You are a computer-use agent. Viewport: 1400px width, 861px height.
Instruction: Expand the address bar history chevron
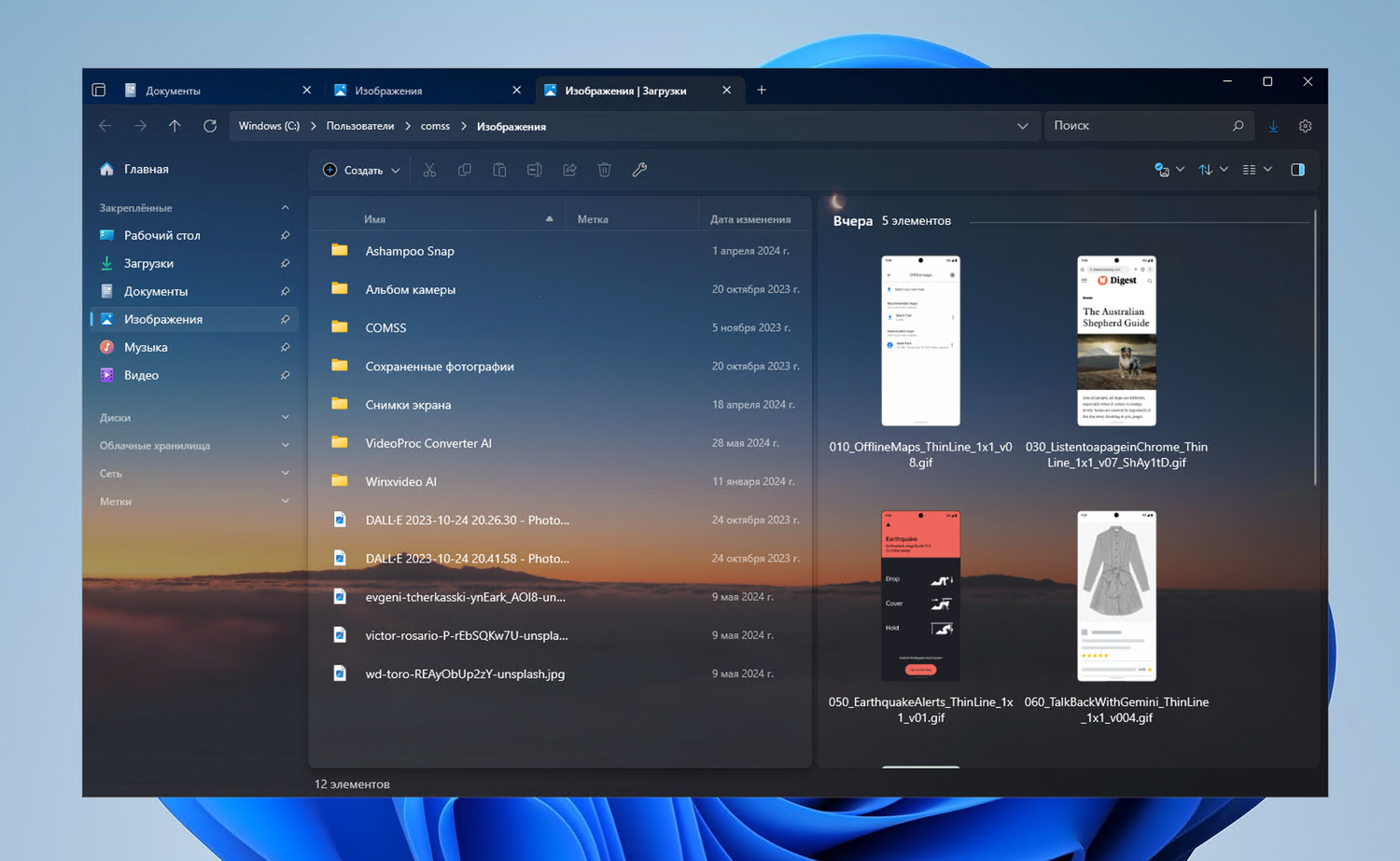point(1022,126)
